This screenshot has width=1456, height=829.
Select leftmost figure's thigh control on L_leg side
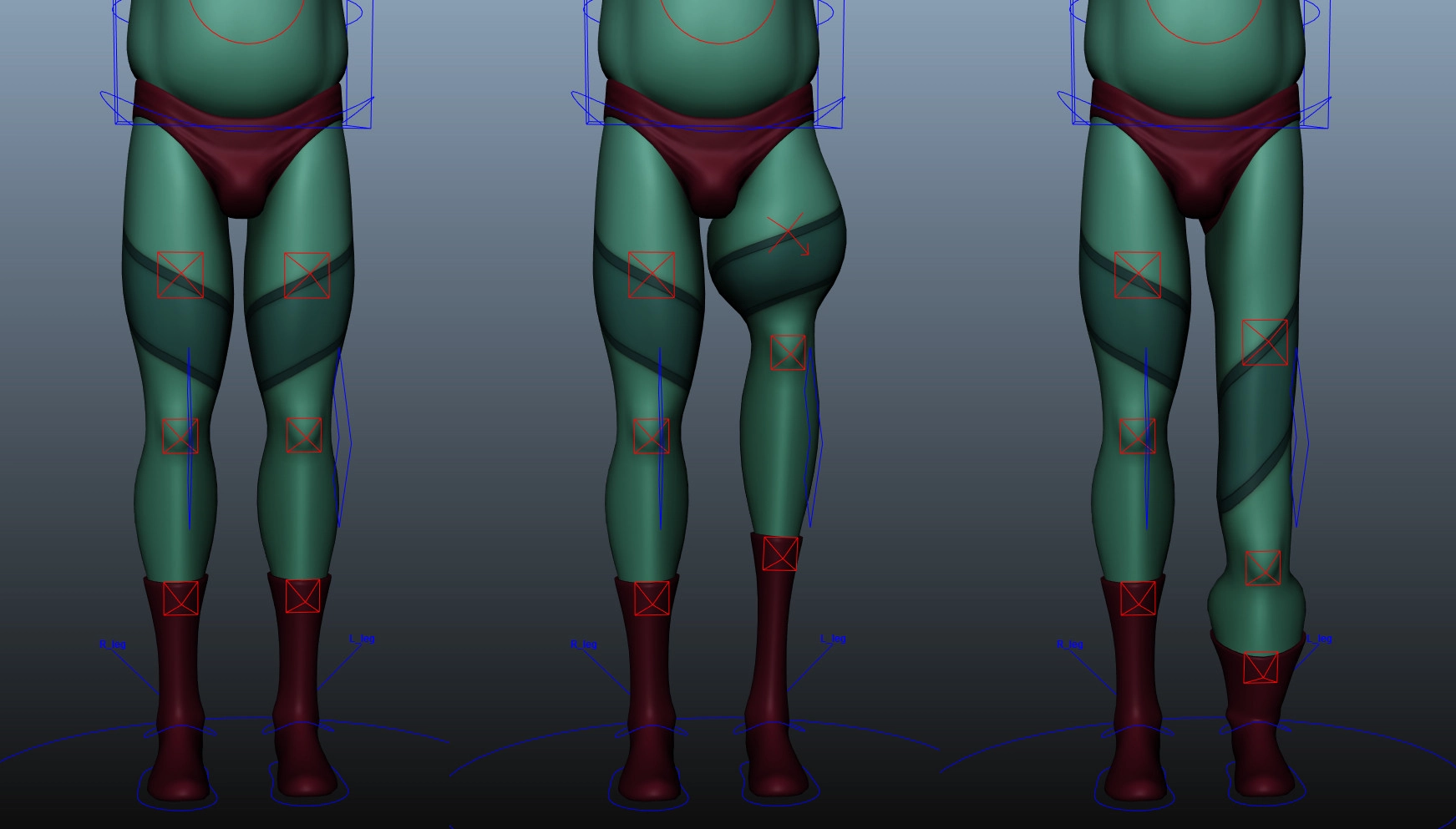point(307,275)
